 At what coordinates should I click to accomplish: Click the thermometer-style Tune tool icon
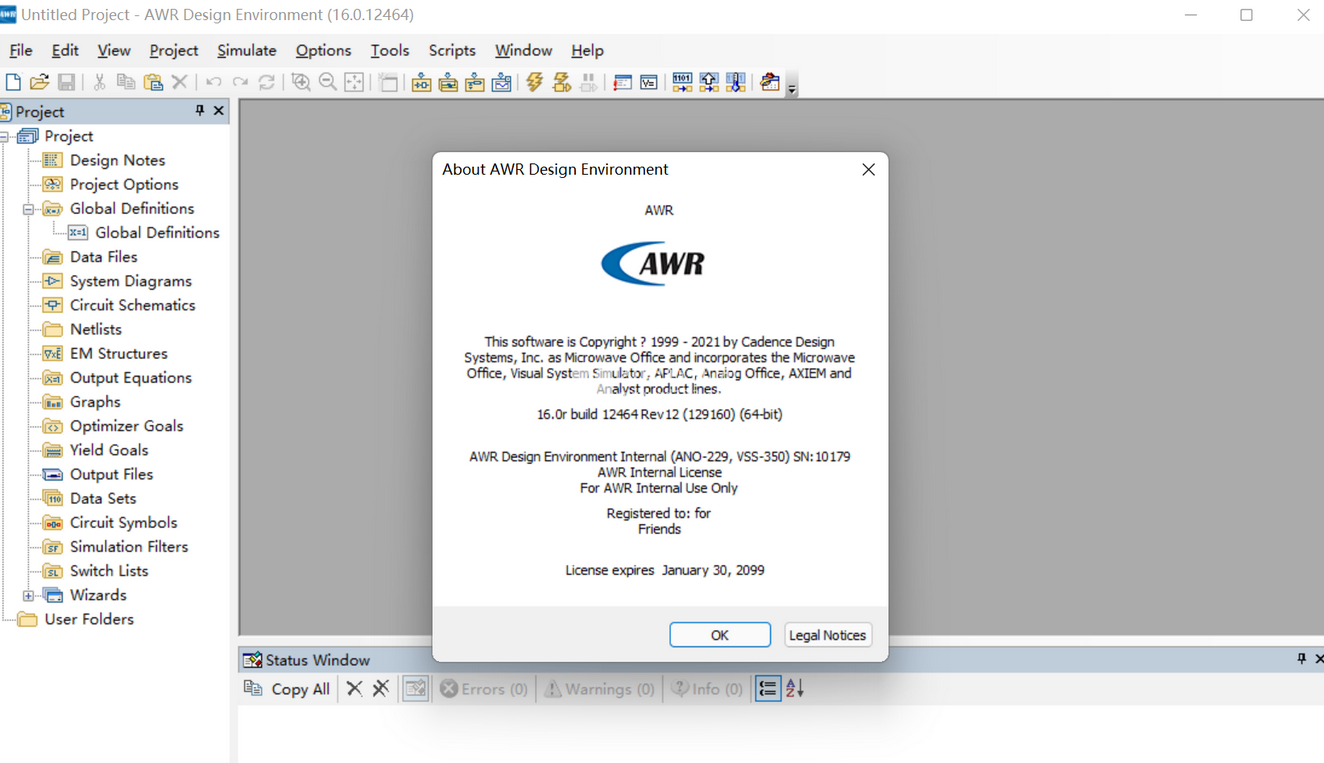(x=736, y=82)
